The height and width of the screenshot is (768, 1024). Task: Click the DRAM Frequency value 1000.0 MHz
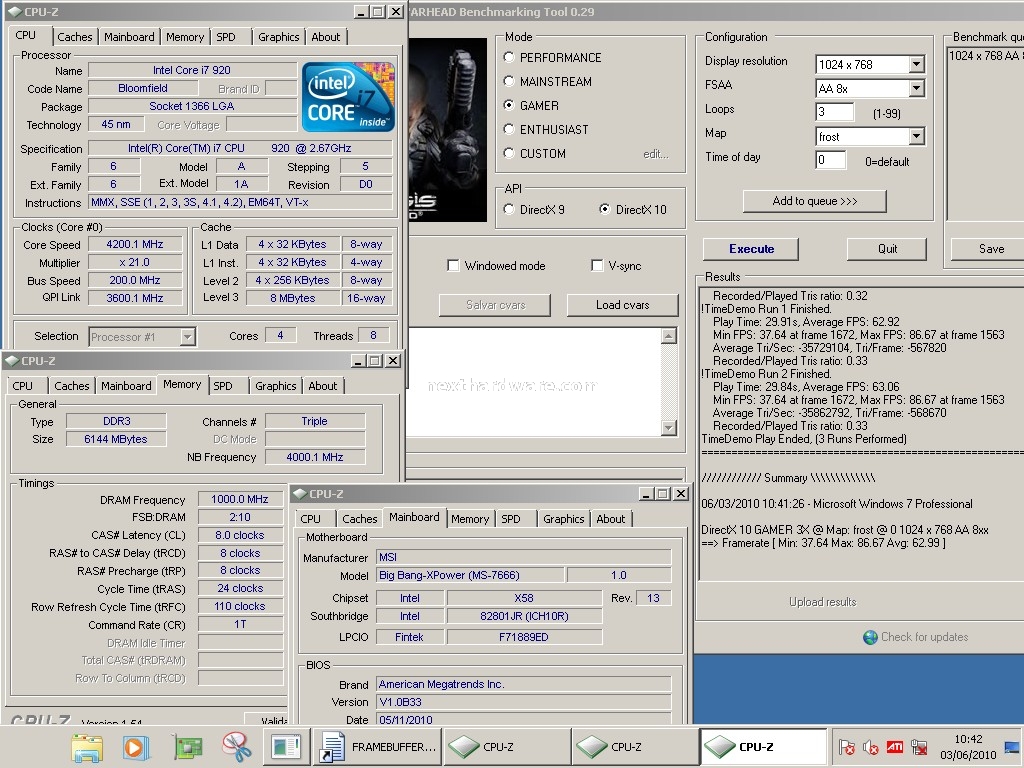tap(240, 500)
